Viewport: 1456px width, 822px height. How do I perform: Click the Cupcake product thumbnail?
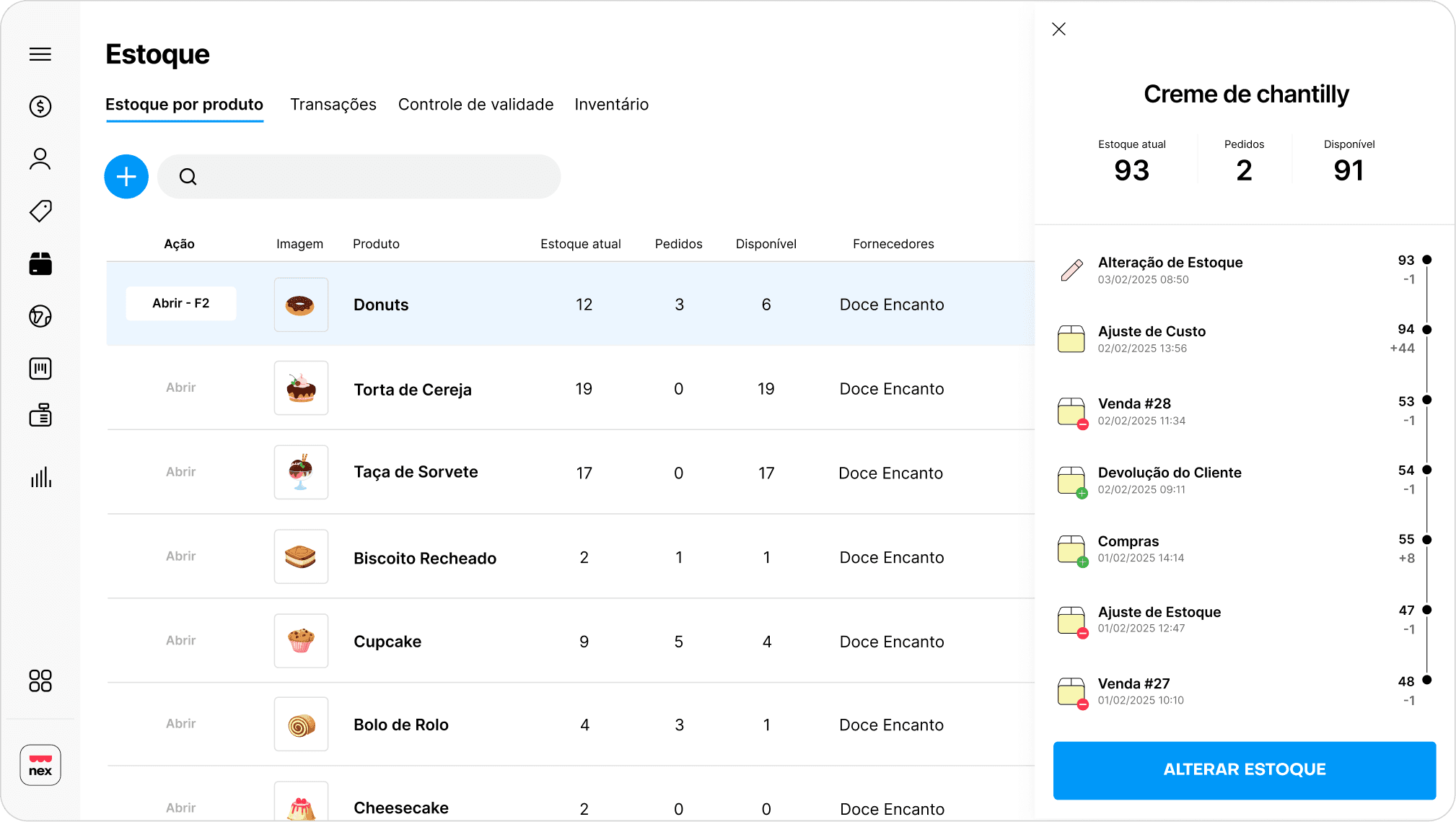click(x=301, y=641)
